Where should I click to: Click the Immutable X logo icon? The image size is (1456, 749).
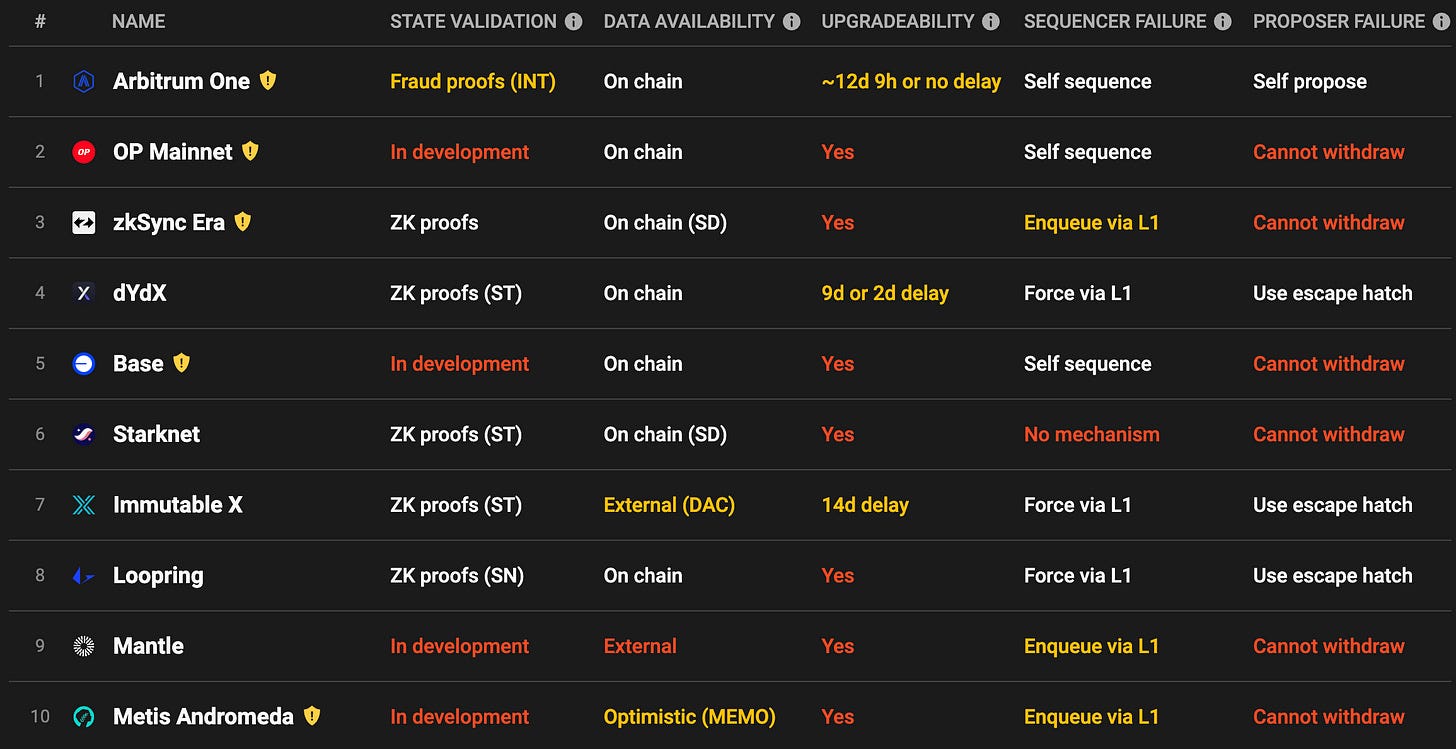coord(84,505)
